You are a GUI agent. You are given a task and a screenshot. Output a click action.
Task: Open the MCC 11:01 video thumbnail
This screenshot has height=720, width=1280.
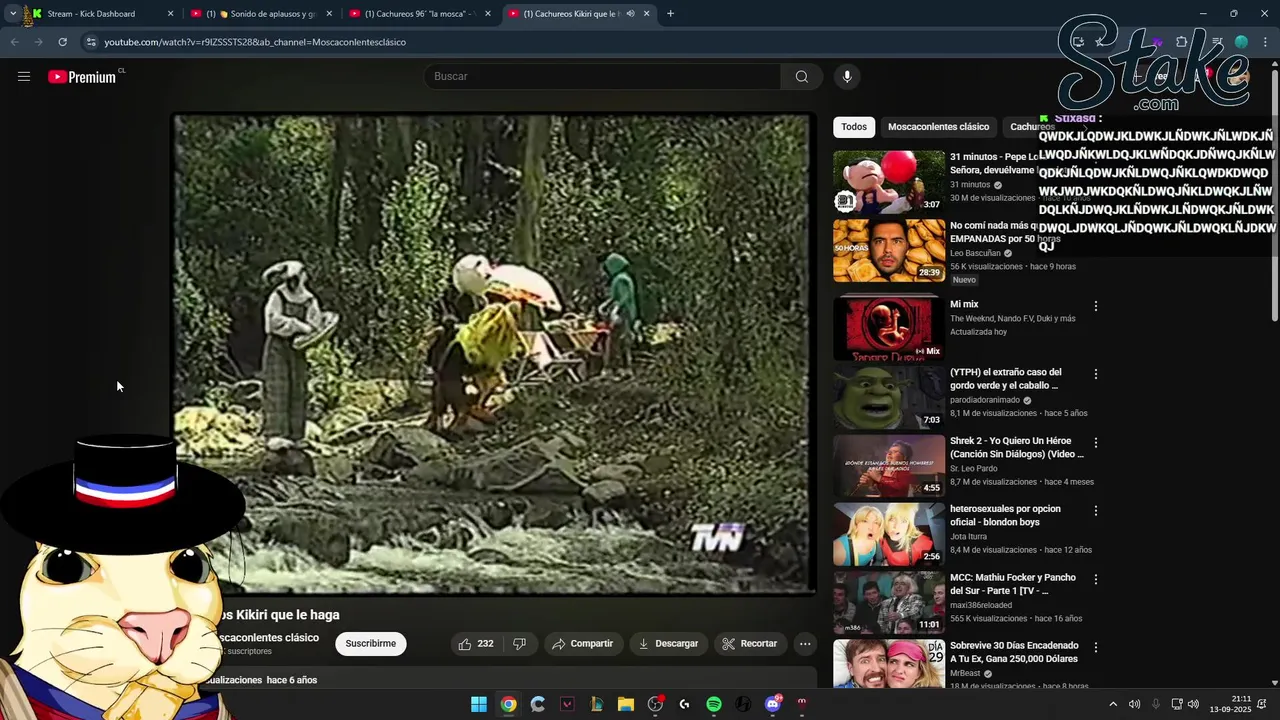coord(889,602)
